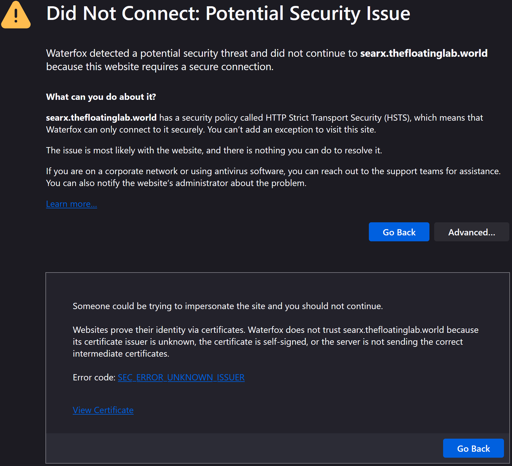Open the Learn more link

71,204
